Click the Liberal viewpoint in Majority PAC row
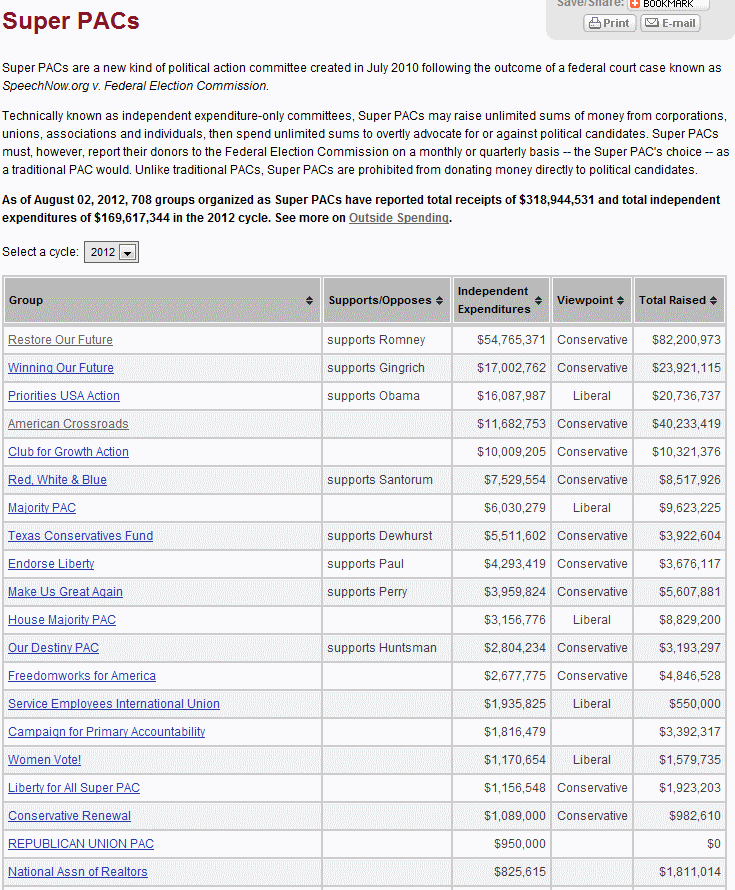 [x=591, y=508]
